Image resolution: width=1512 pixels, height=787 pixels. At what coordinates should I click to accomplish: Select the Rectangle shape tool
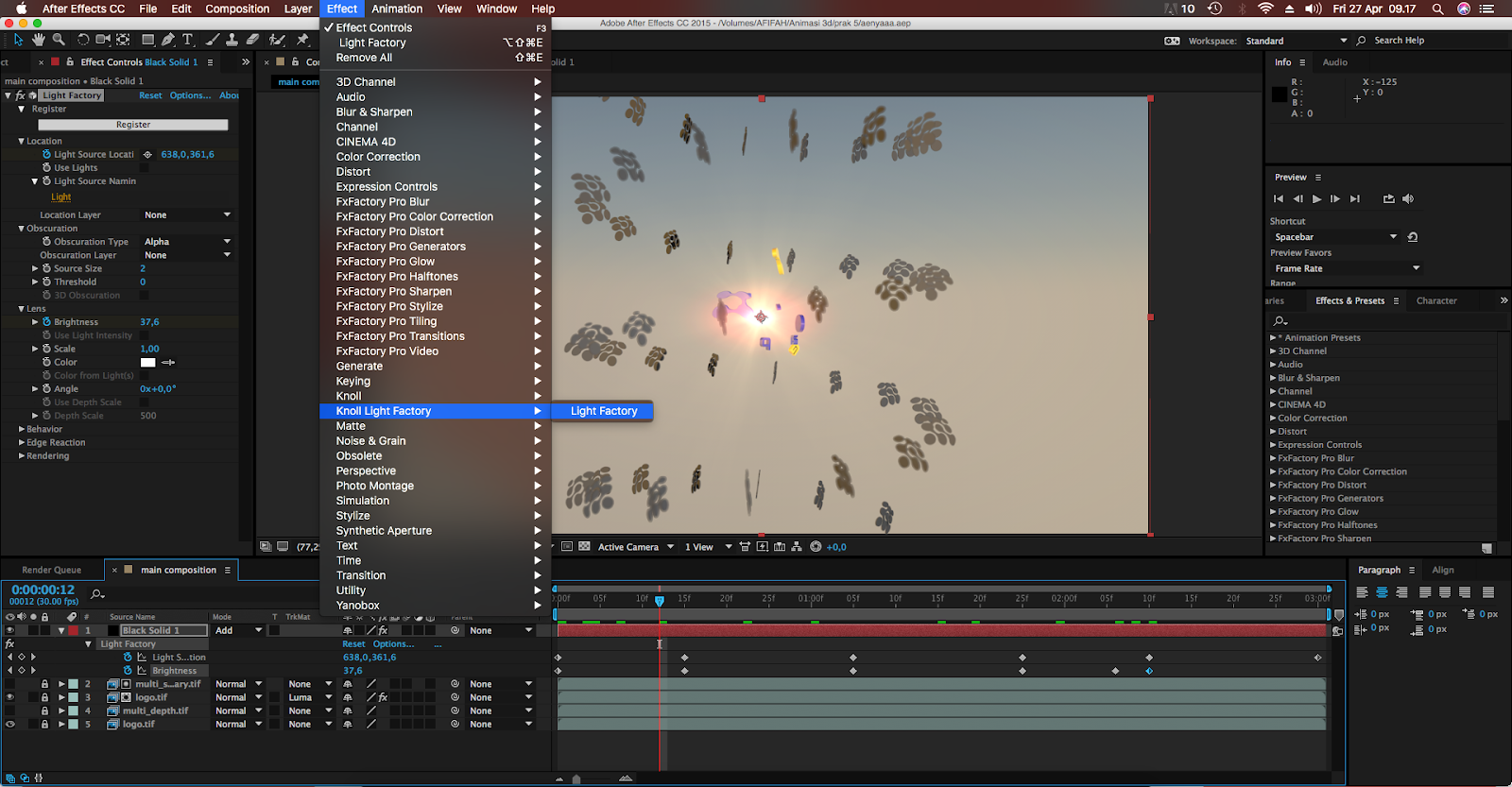coord(148,40)
